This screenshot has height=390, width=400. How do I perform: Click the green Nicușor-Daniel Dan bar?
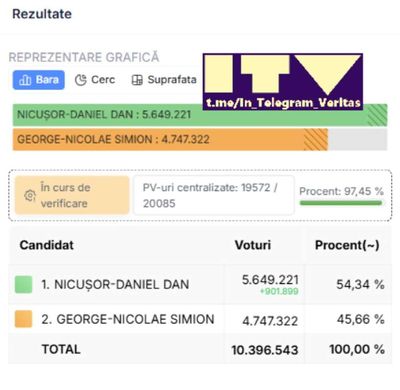pyautogui.click(x=200, y=115)
